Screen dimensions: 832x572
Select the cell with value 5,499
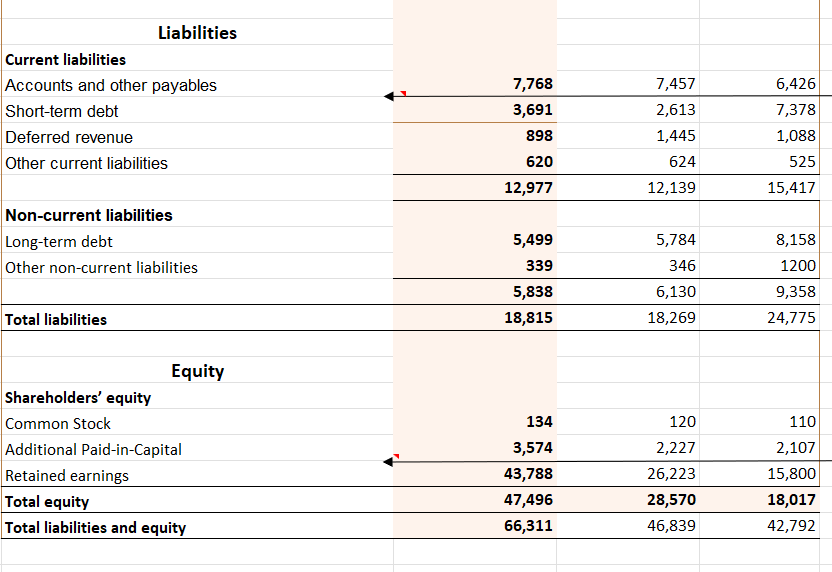(475, 240)
